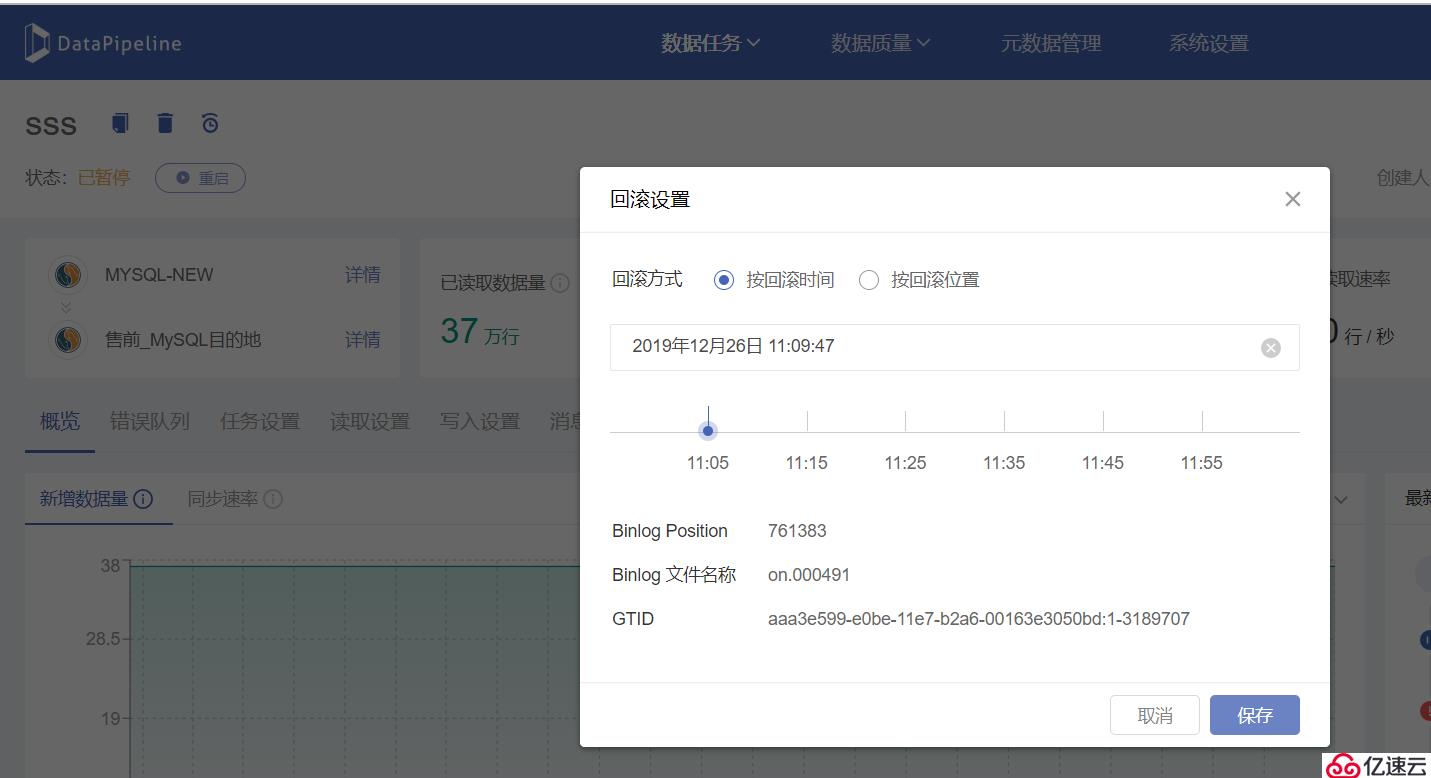Viewport: 1431px width, 778px height.
Task: Click the MYSQL-NEW source database icon
Action: [67, 275]
